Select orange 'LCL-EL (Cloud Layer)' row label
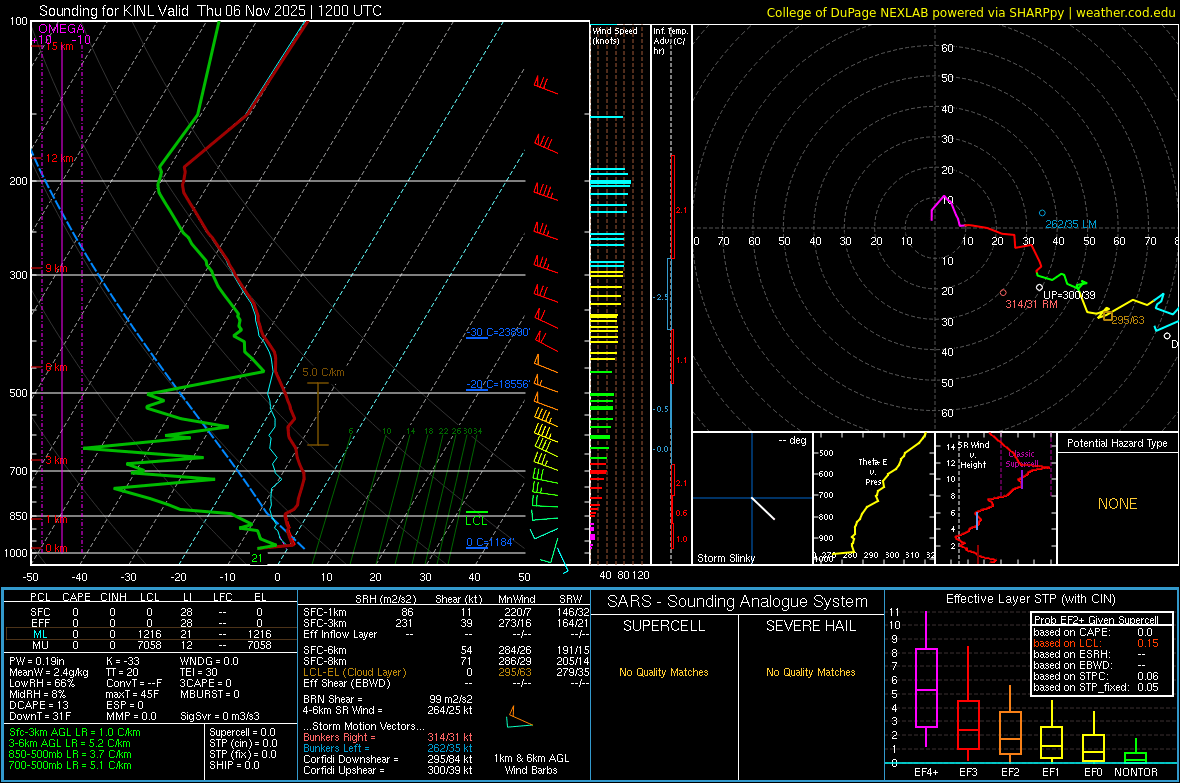This screenshot has width=1180, height=783. point(354,672)
